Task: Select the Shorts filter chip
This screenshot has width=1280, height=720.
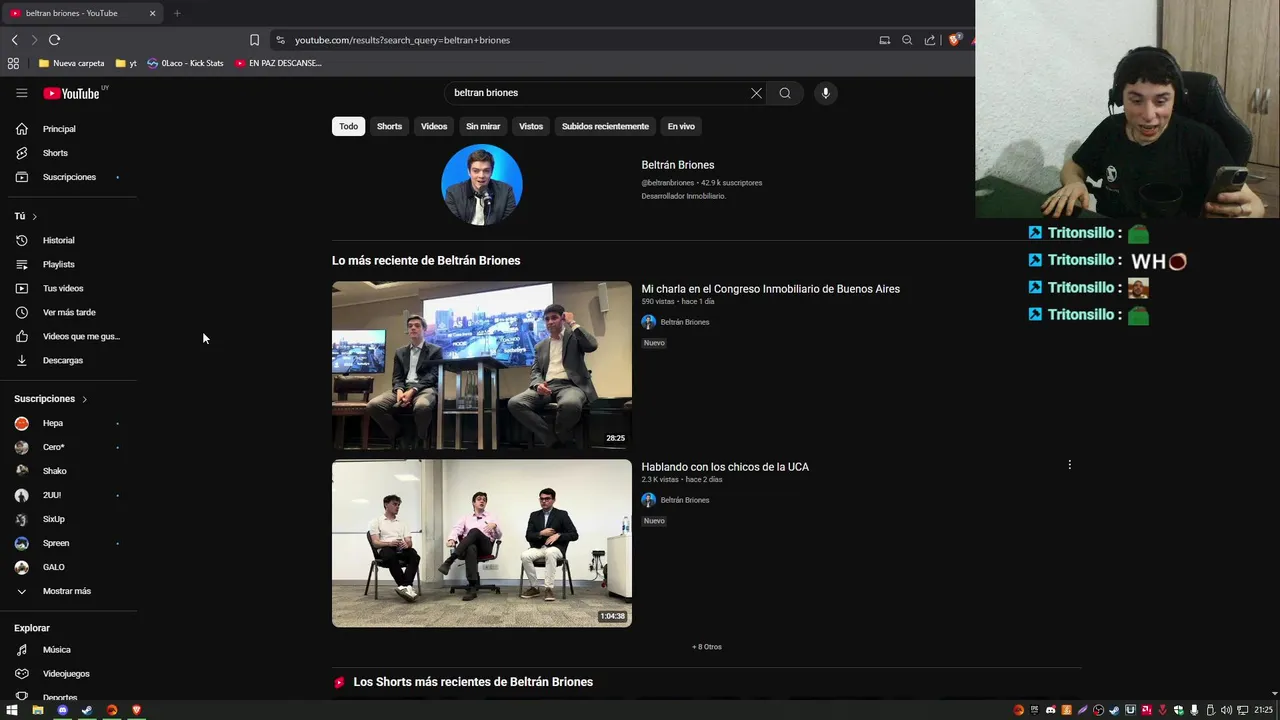Action: [x=389, y=126]
